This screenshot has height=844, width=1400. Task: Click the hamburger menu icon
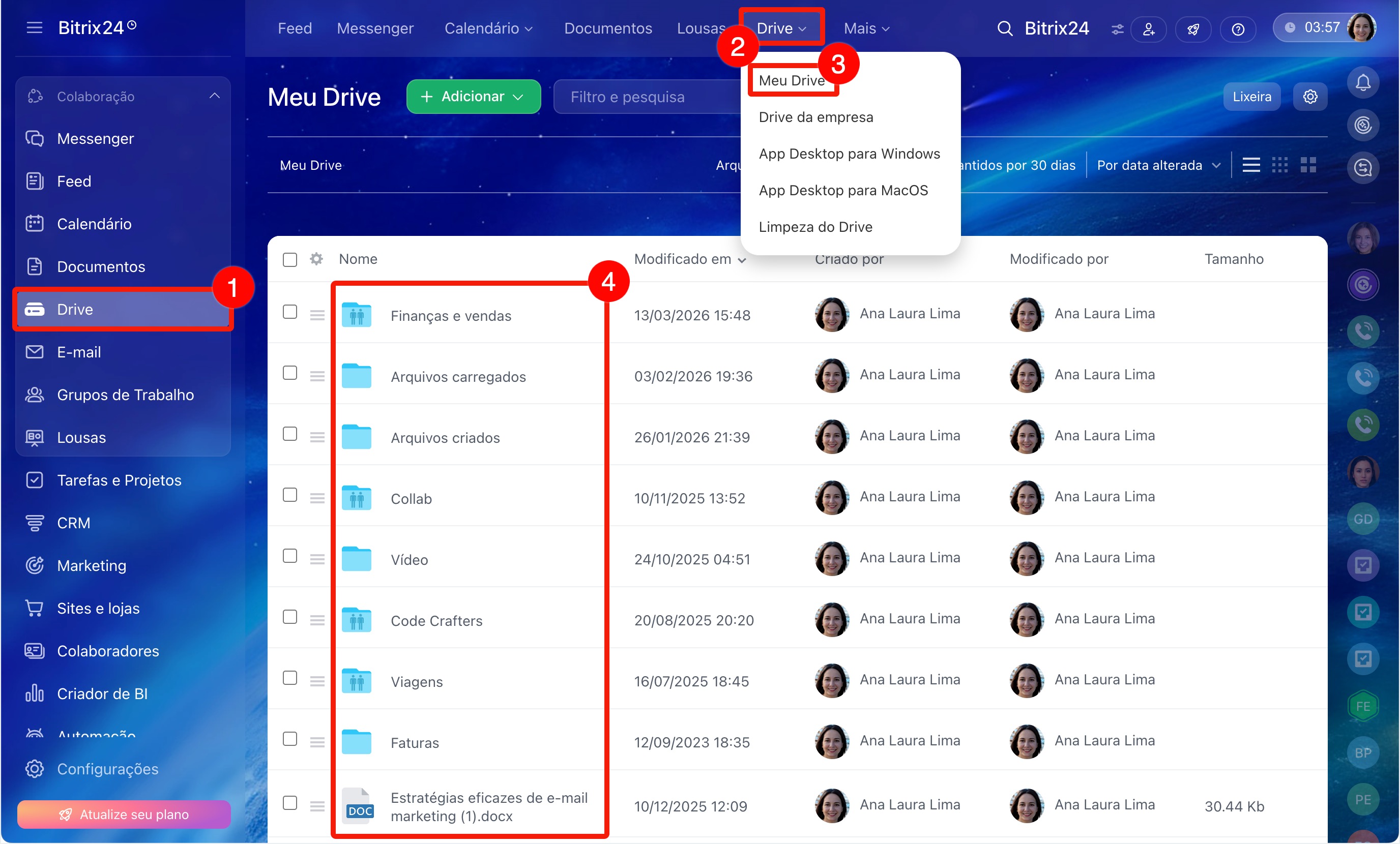tap(34, 27)
